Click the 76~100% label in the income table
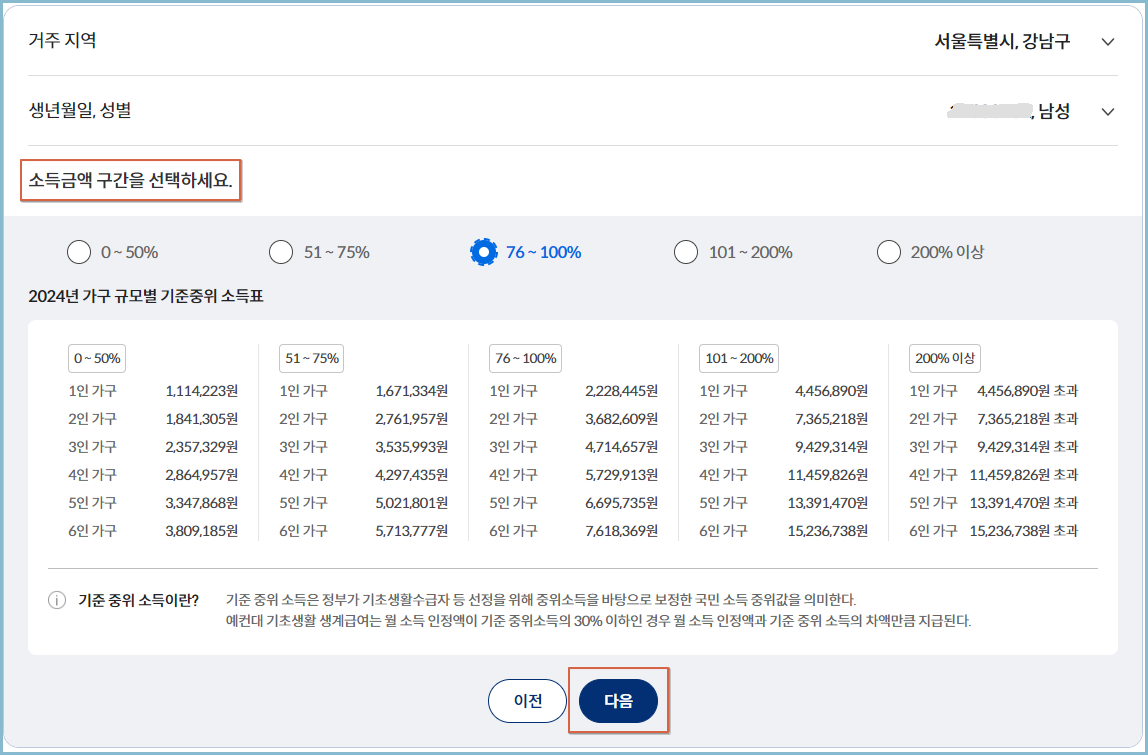Image resolution: width=1148 pixels, height=755 pixels. click(527, 358)
